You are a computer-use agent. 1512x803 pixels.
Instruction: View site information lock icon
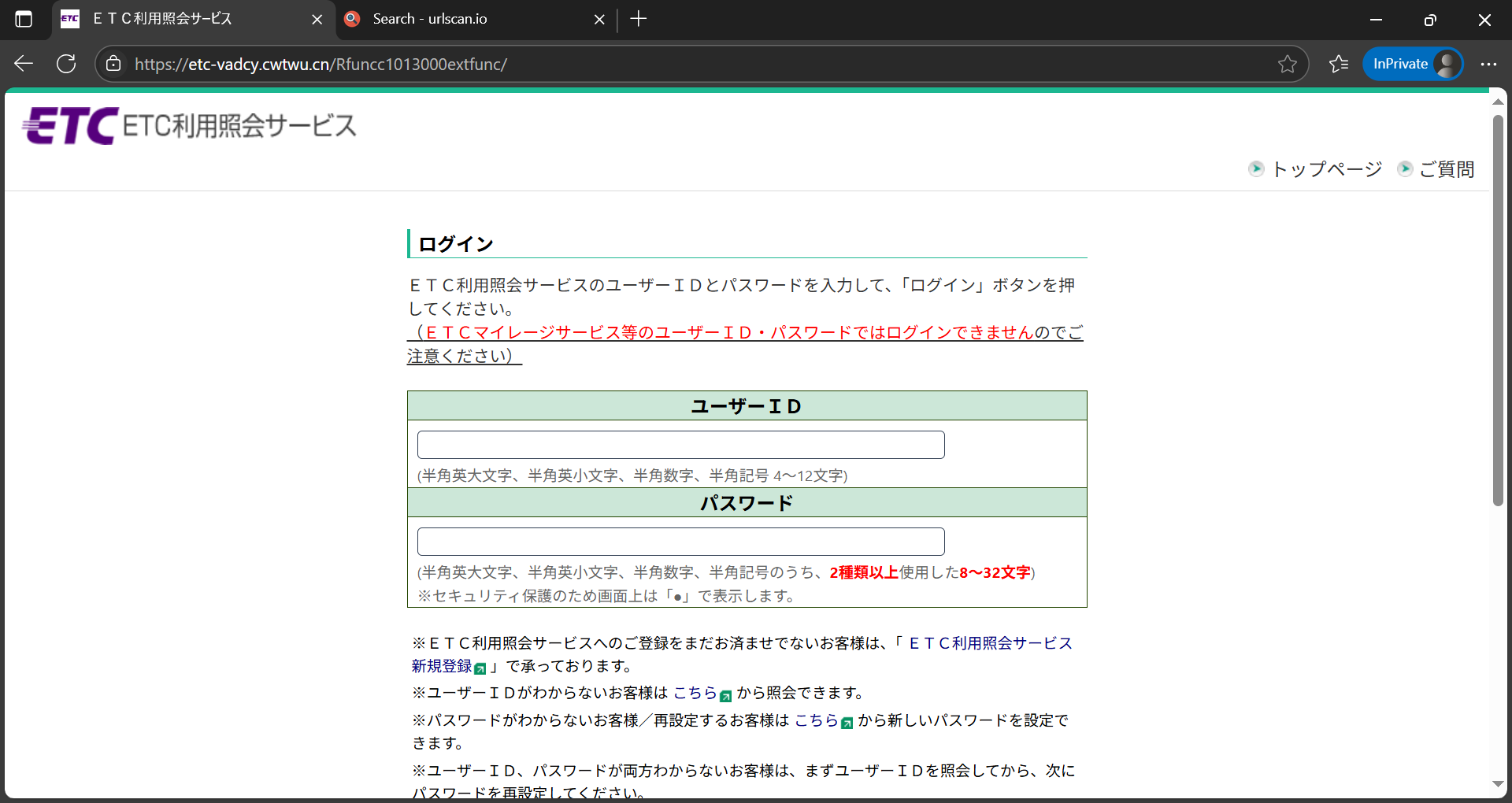point(113,64)
